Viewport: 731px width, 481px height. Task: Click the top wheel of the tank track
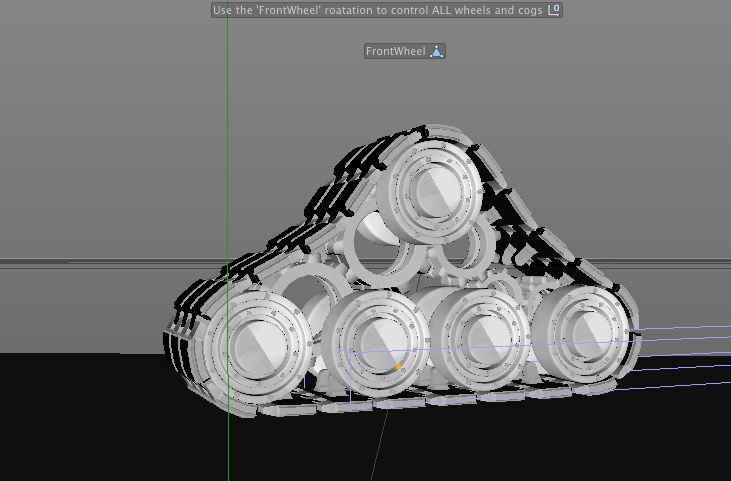tap(431, 191)
